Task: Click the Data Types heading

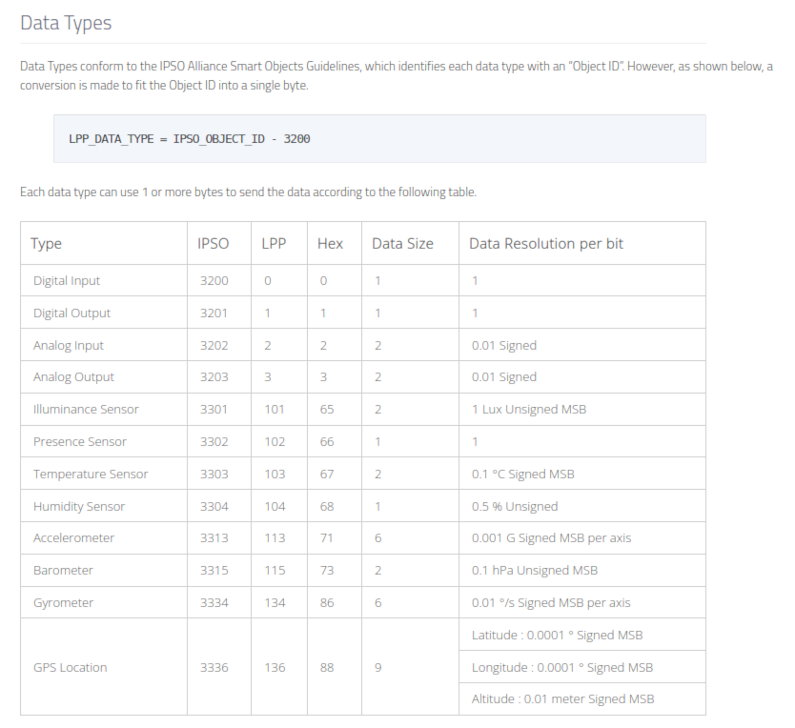Action: click(66, 22)
